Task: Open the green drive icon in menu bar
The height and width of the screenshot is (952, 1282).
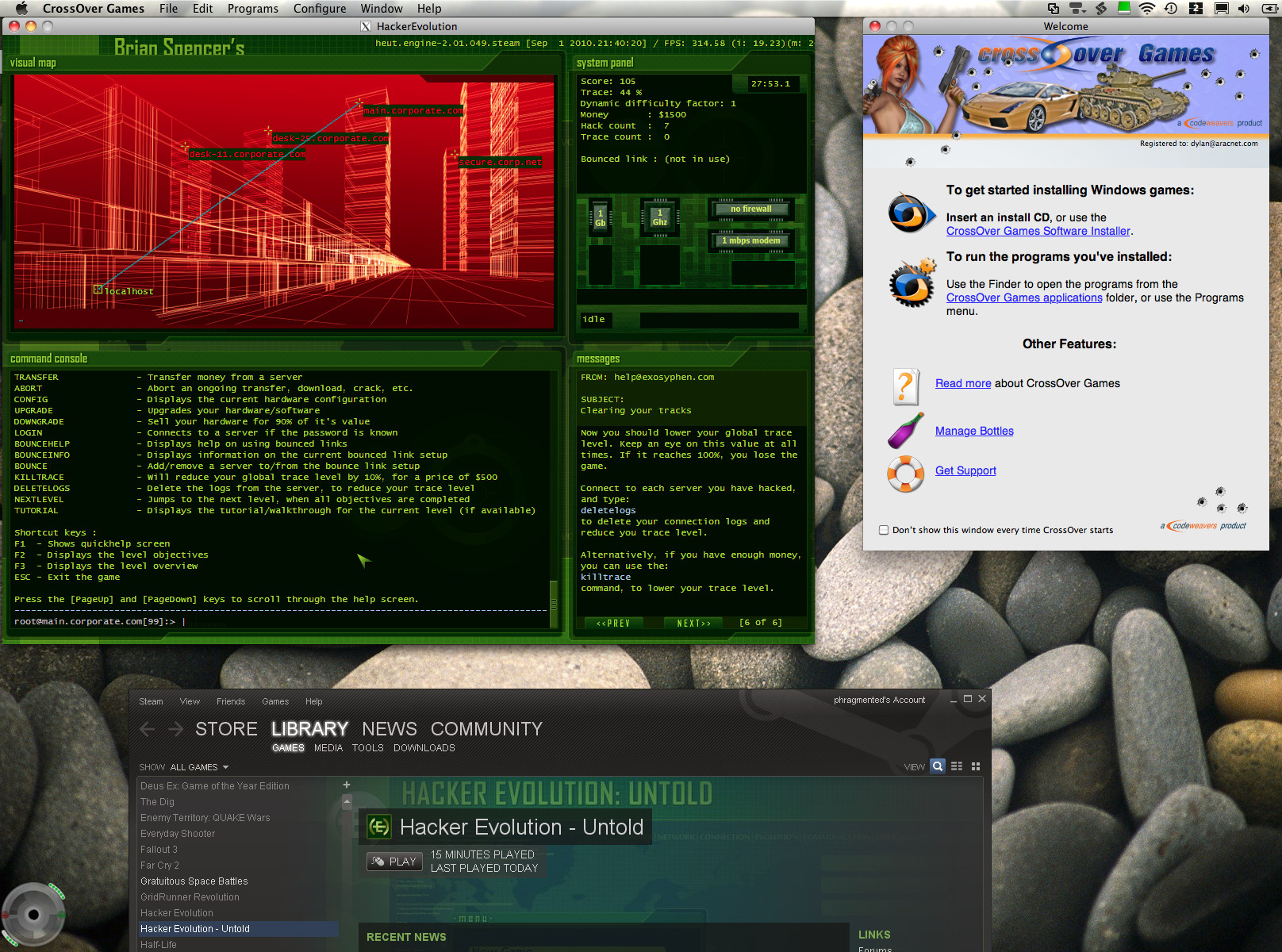Action: (1124, 8)
